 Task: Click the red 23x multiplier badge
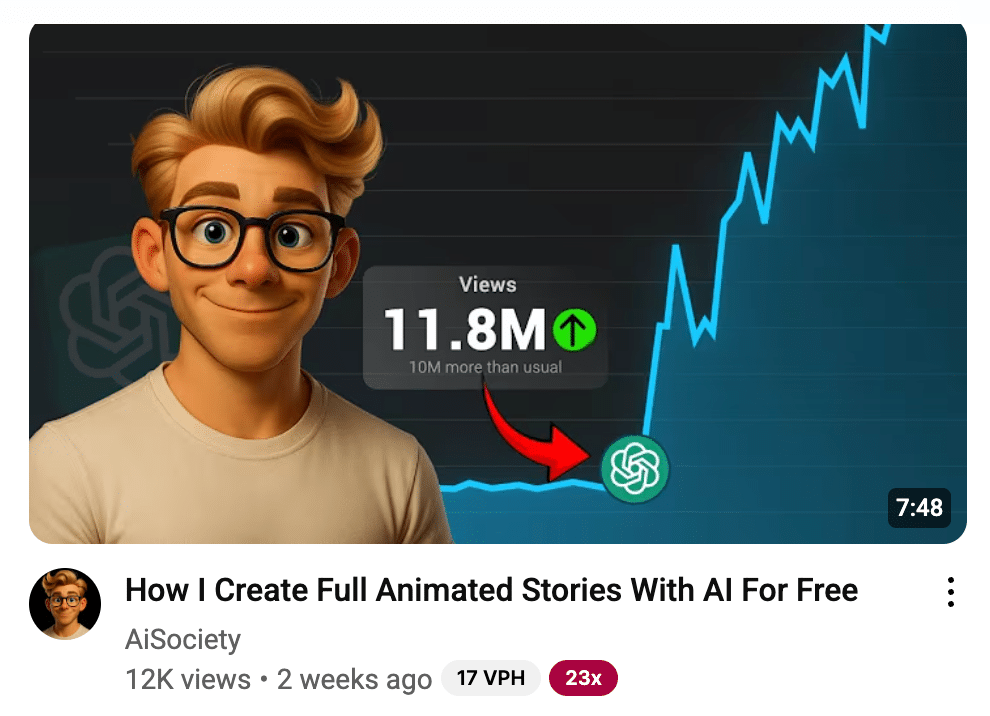[x=583, y=678]
